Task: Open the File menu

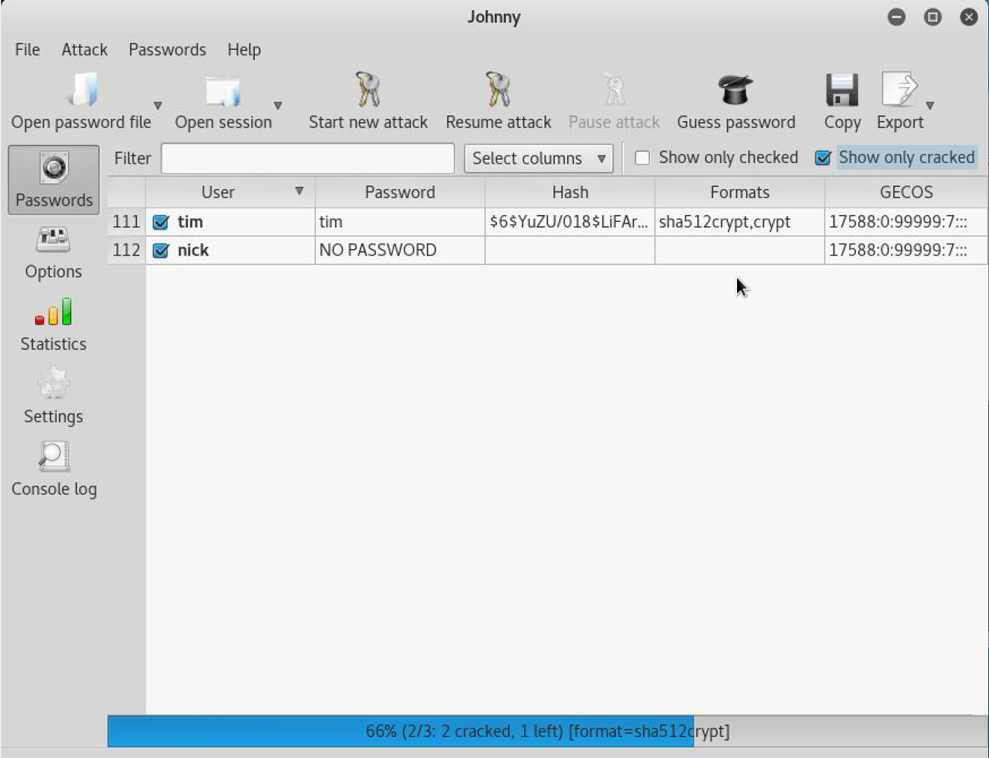Action: point(27,50)
